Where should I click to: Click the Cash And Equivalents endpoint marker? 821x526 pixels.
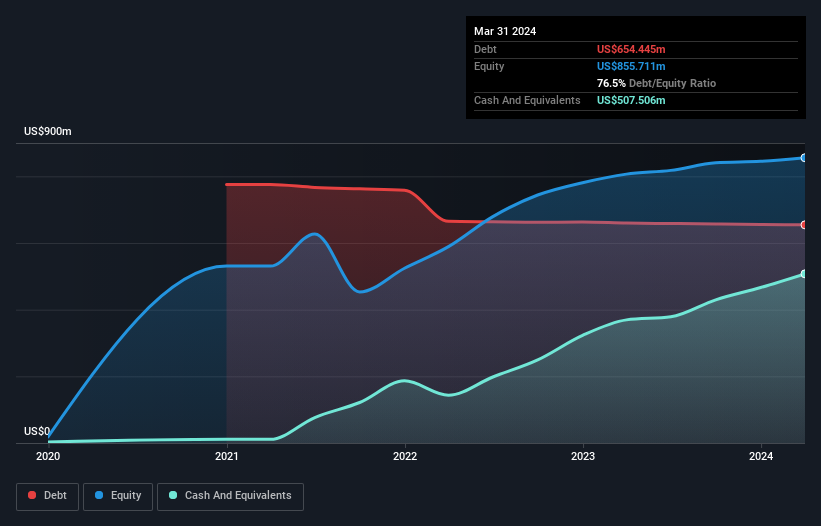point(804,274)
